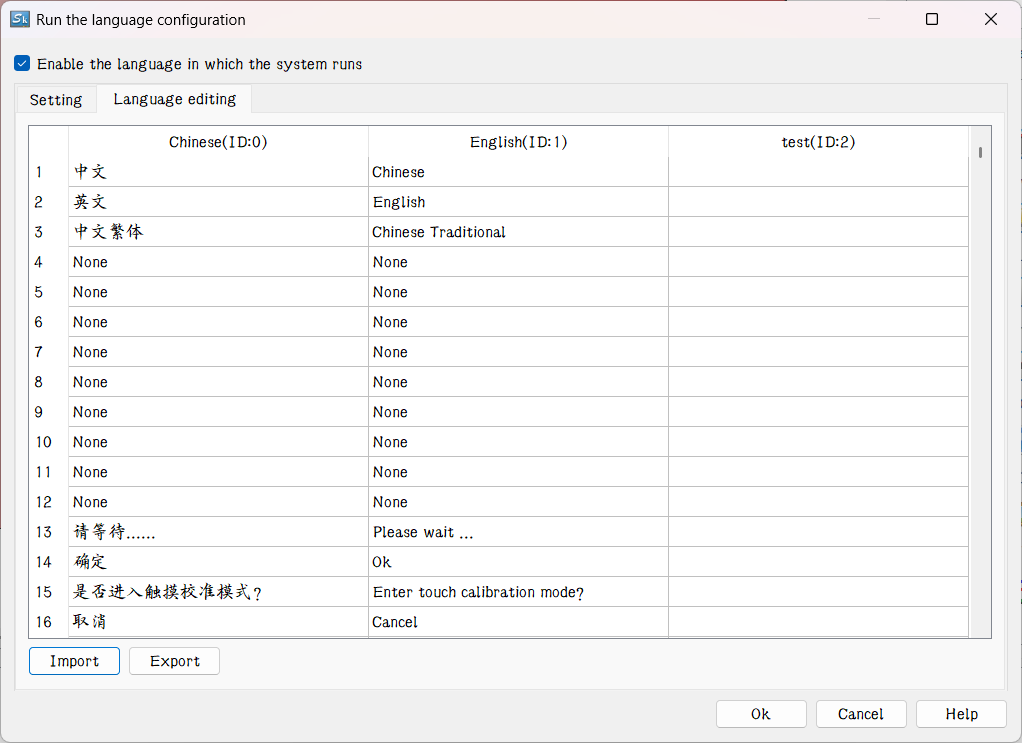Click the 'Please wait ...' cell
Image resolution: width=1022 pixels, height=743 pixels.
click(518, 532)
